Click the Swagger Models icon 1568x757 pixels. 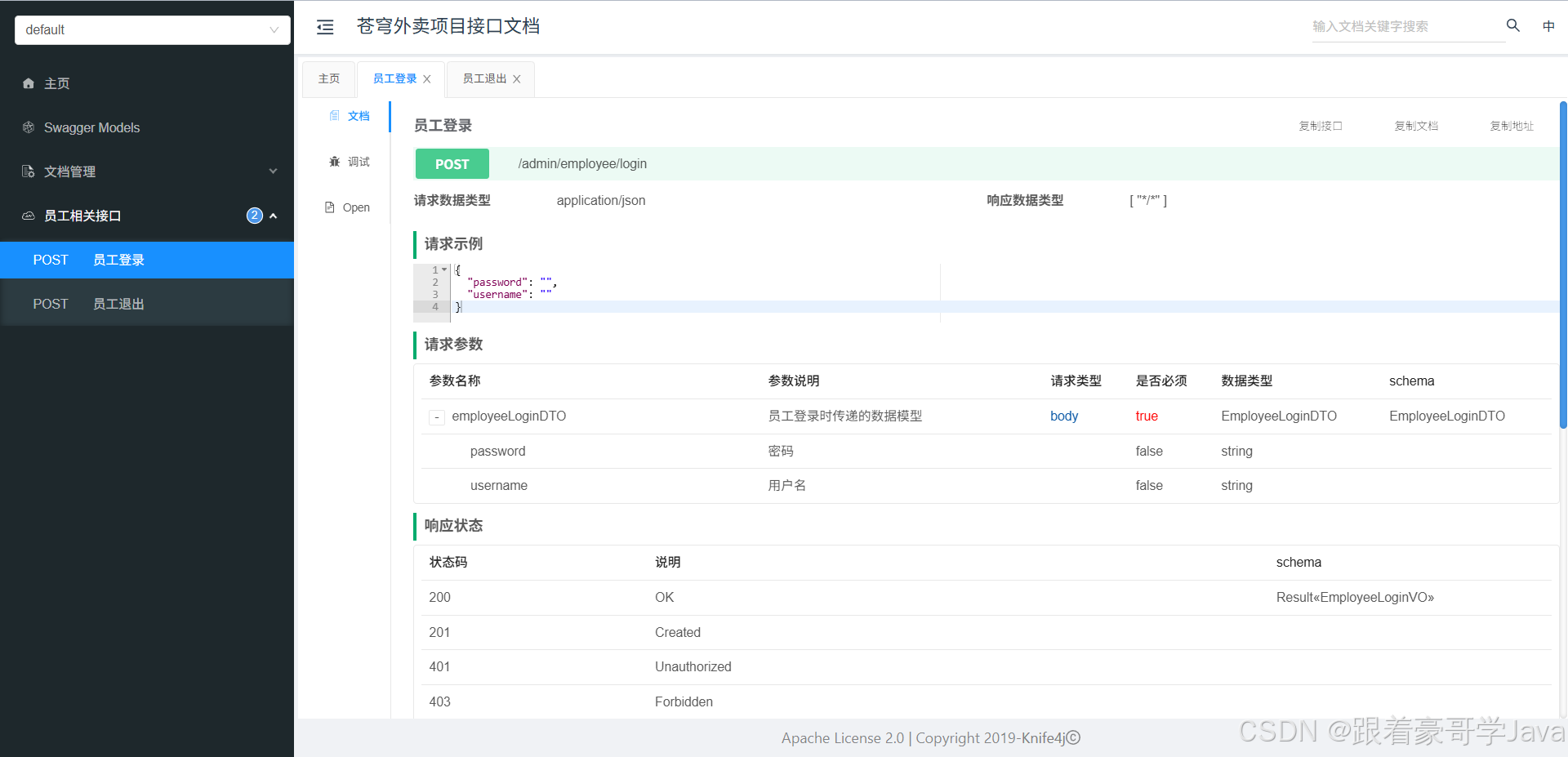coord(28,127)
